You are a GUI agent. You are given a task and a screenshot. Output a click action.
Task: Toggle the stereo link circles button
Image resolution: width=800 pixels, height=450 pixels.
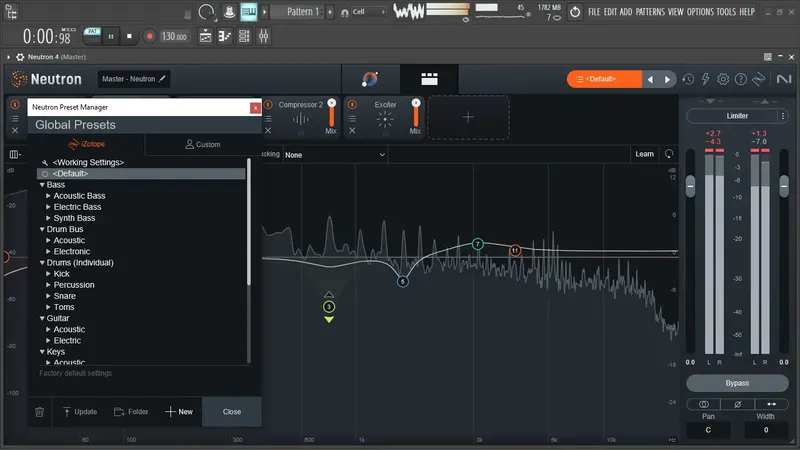704,404
